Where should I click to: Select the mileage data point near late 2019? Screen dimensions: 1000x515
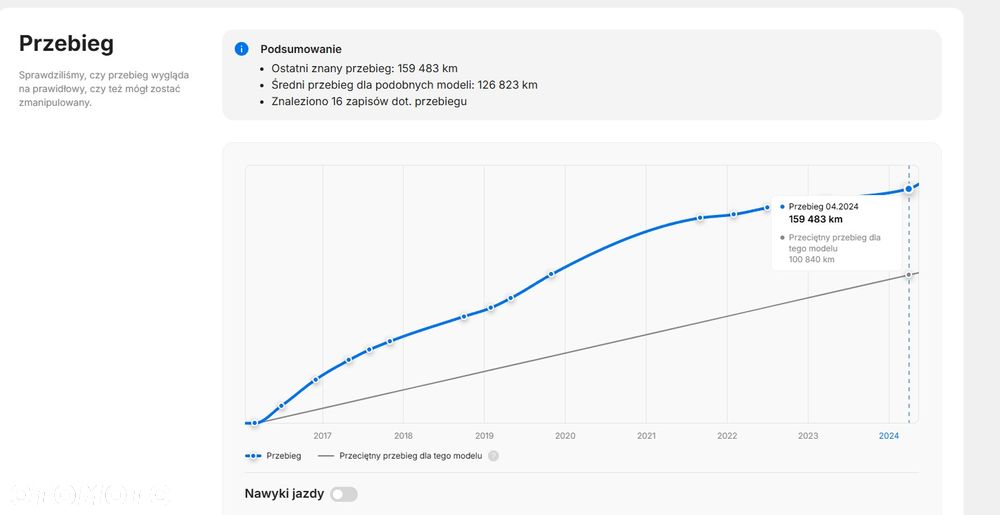pos(551,274)
